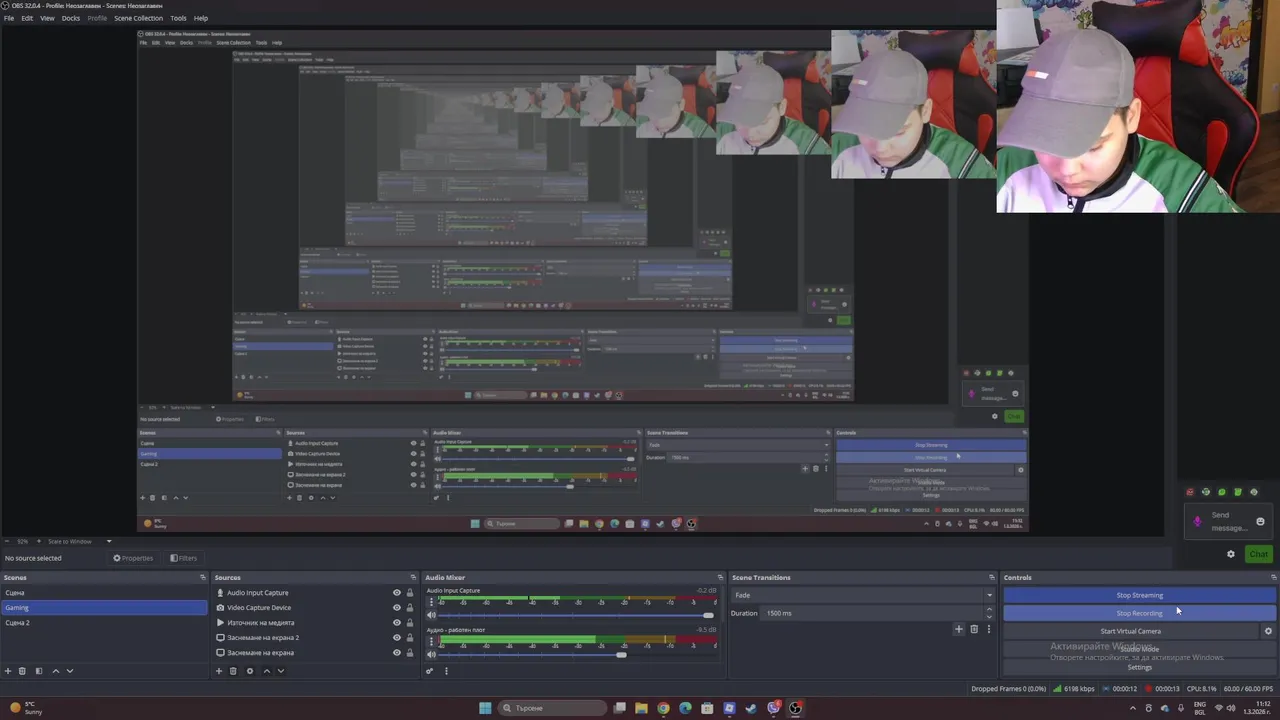Undock the Sources panel
1280x720 pixels.
tap(413, 577)
